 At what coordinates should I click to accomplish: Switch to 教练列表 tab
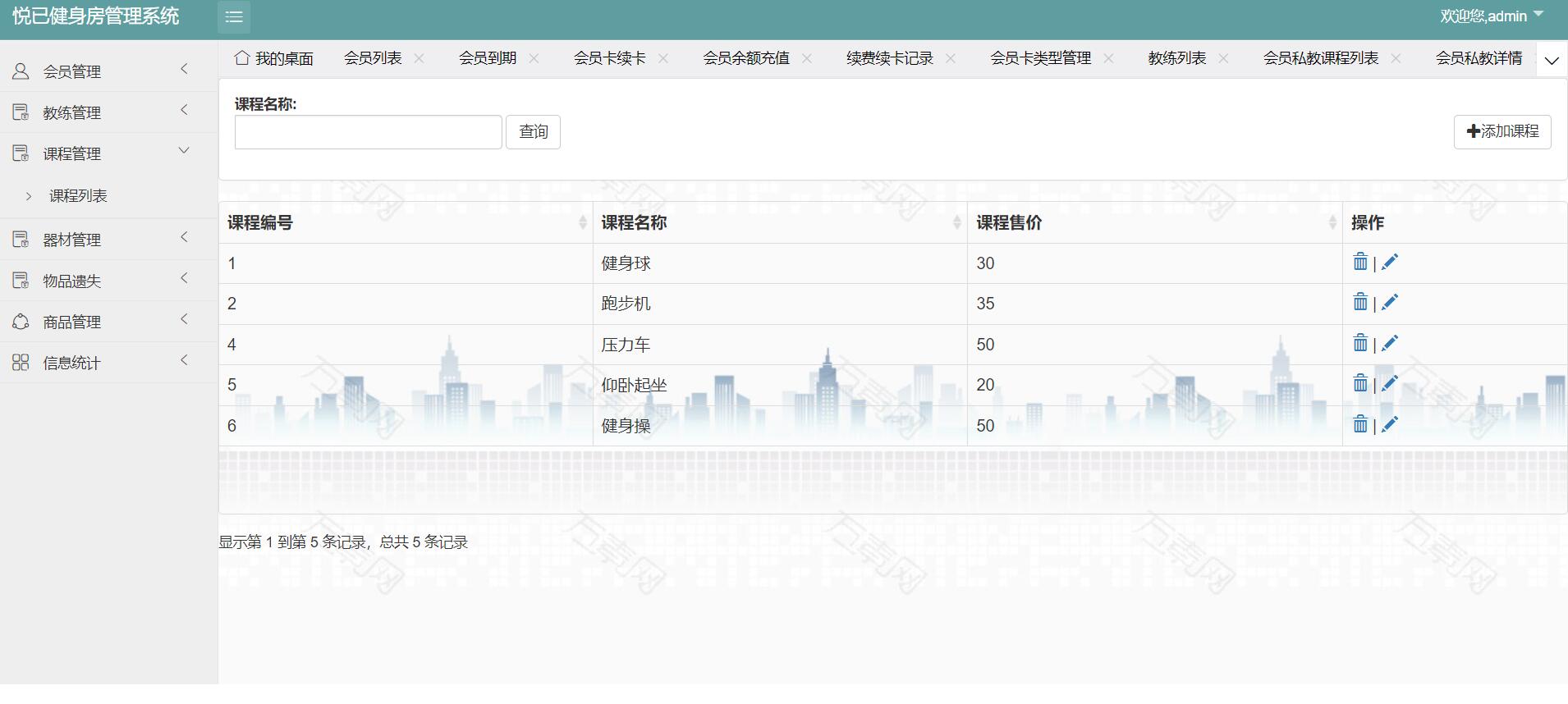pyautogui.click(x=1177, y=58)
